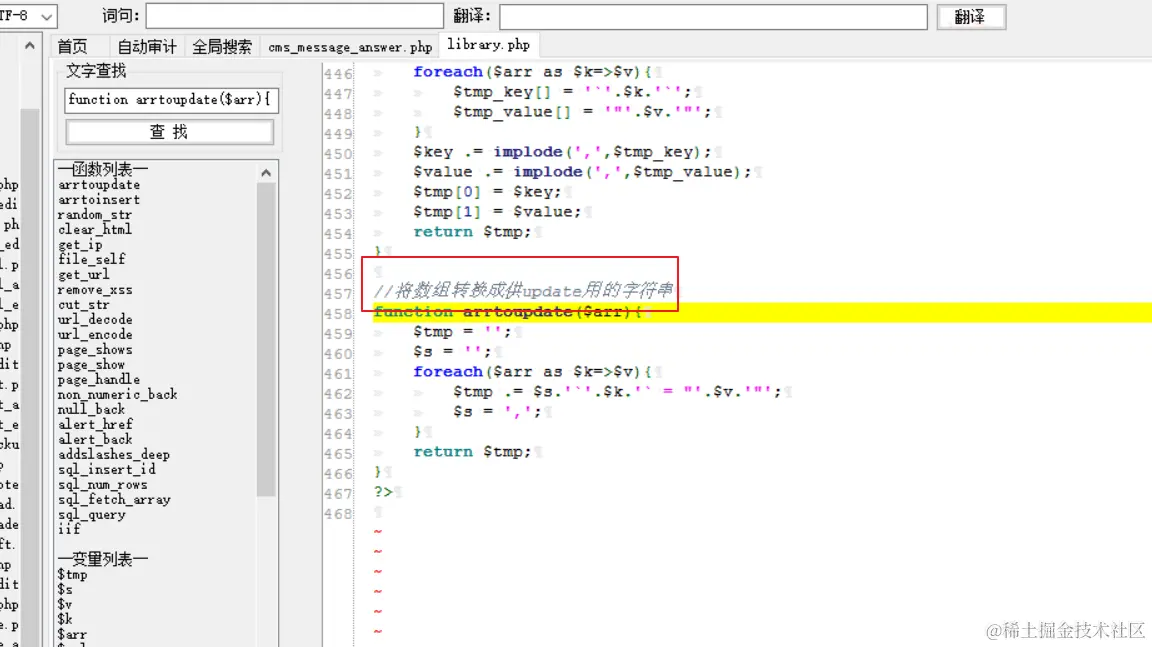
Task: Click the far-left file panel scroll-up arrow
Action: click(x=29, y=46)
